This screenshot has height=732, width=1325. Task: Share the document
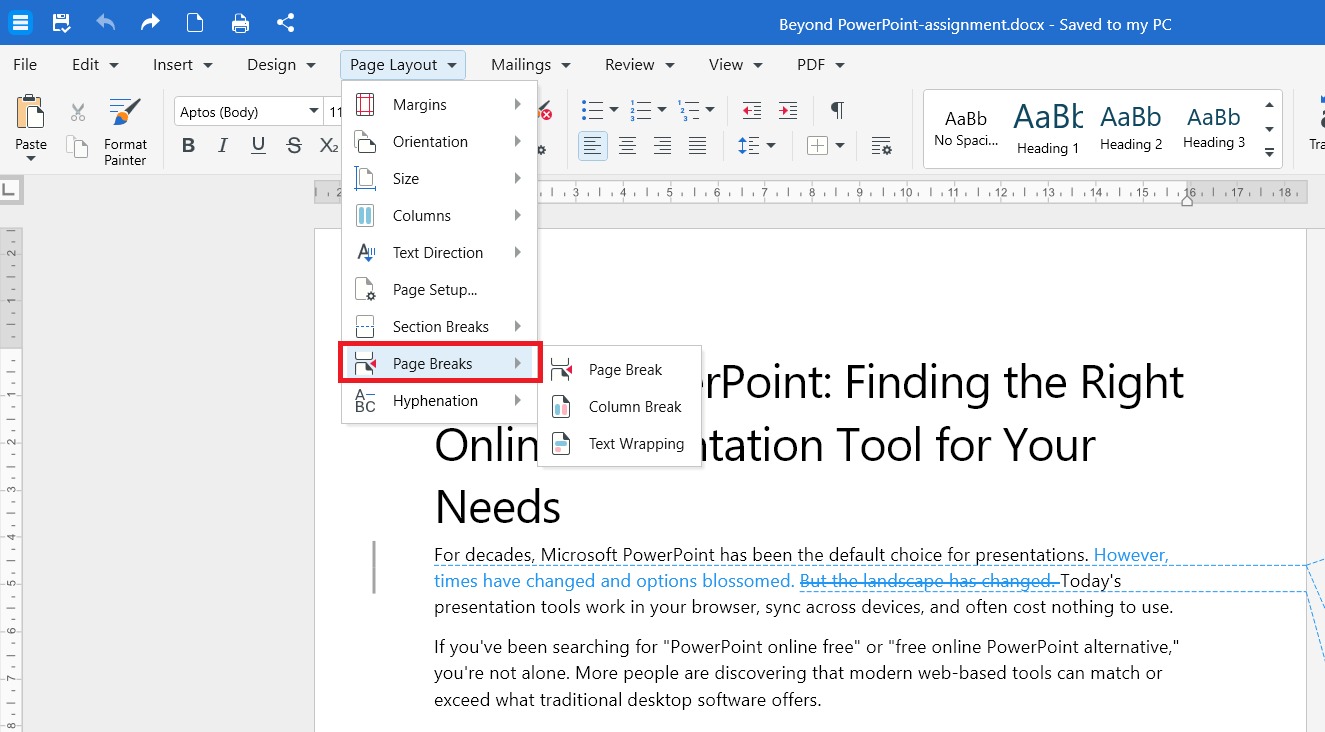(285, 22)
